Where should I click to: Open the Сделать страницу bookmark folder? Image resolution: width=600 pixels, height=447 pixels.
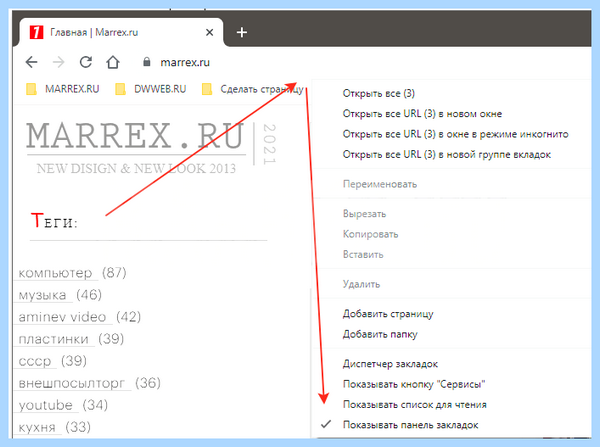click(x=253, y=89)
